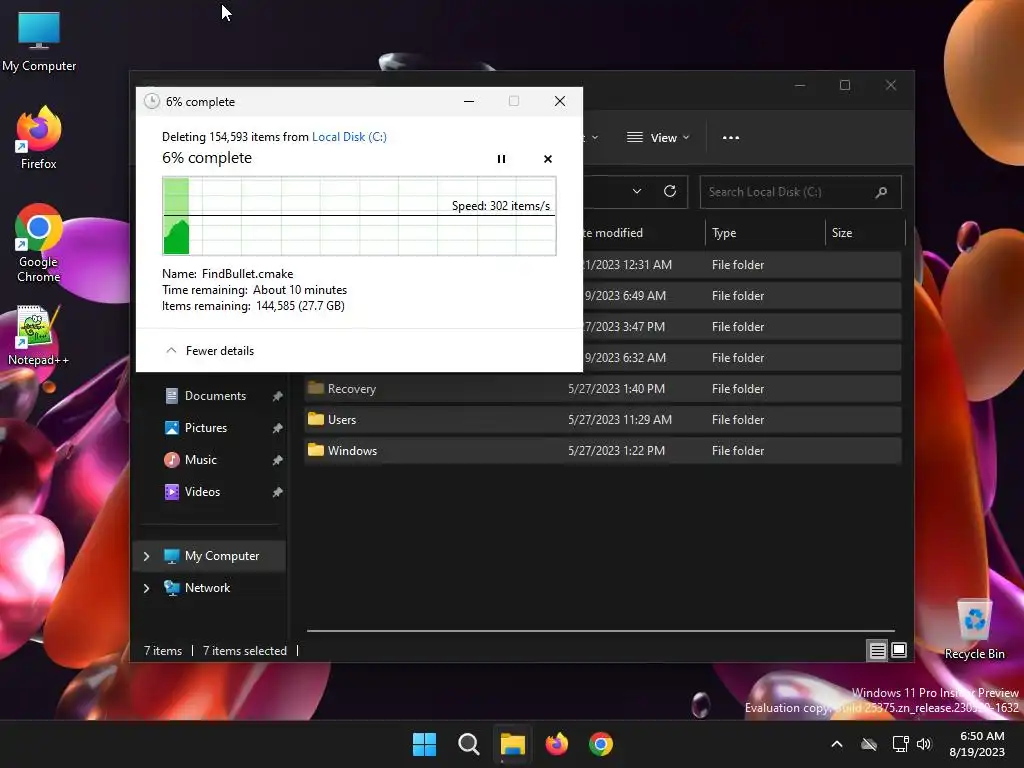Click File Explorer on the taskbar
Viewport: 1024px width, 768px height.
tap(513, 744)
